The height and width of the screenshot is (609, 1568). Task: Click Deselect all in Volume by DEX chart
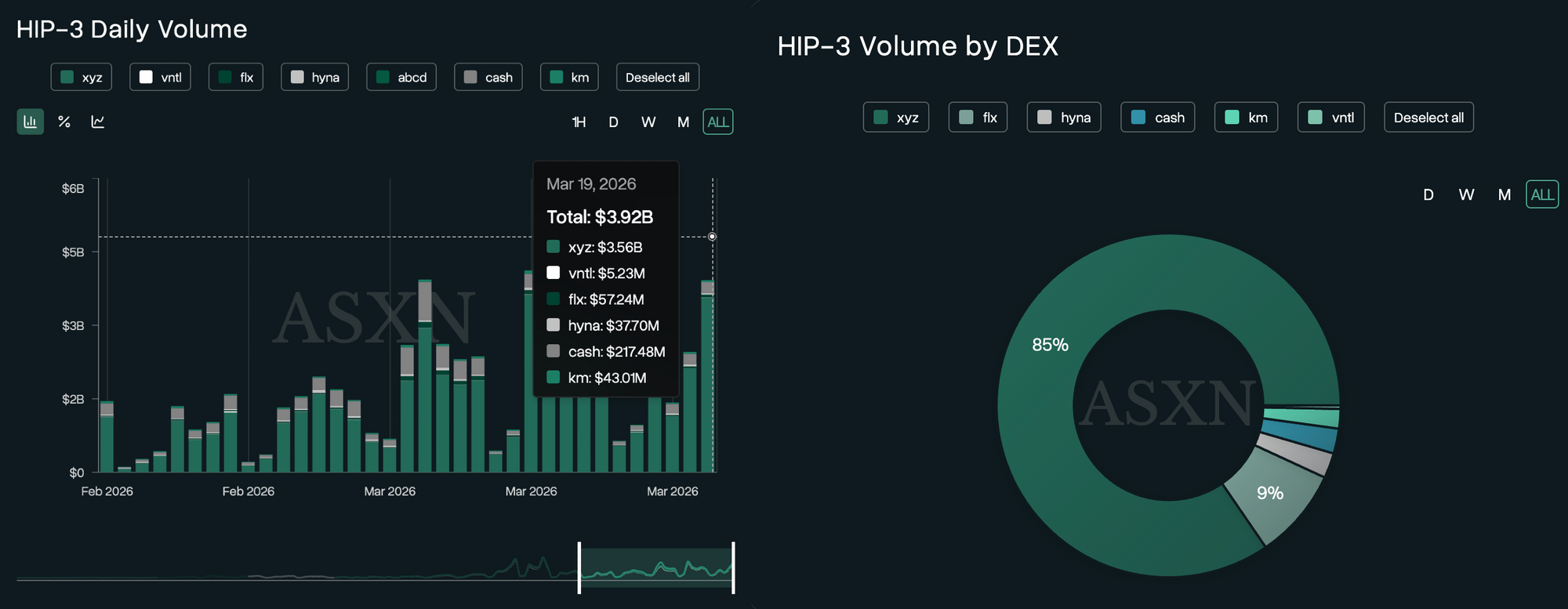1428,118
